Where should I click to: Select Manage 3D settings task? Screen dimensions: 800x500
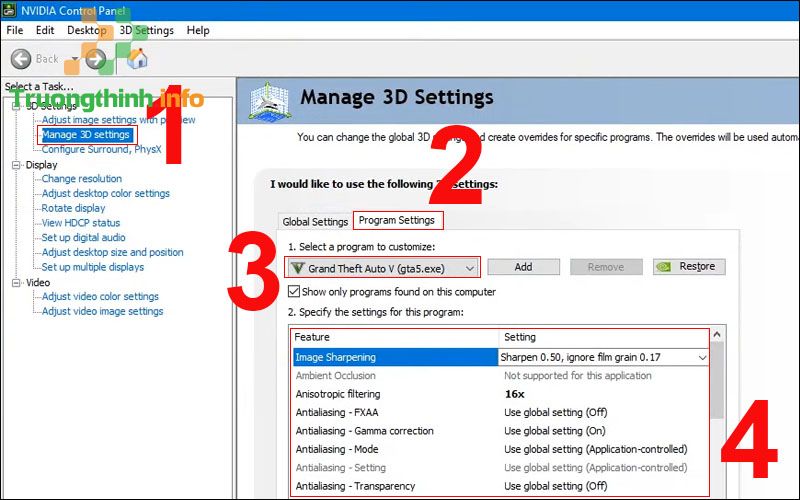coord(86,134)
